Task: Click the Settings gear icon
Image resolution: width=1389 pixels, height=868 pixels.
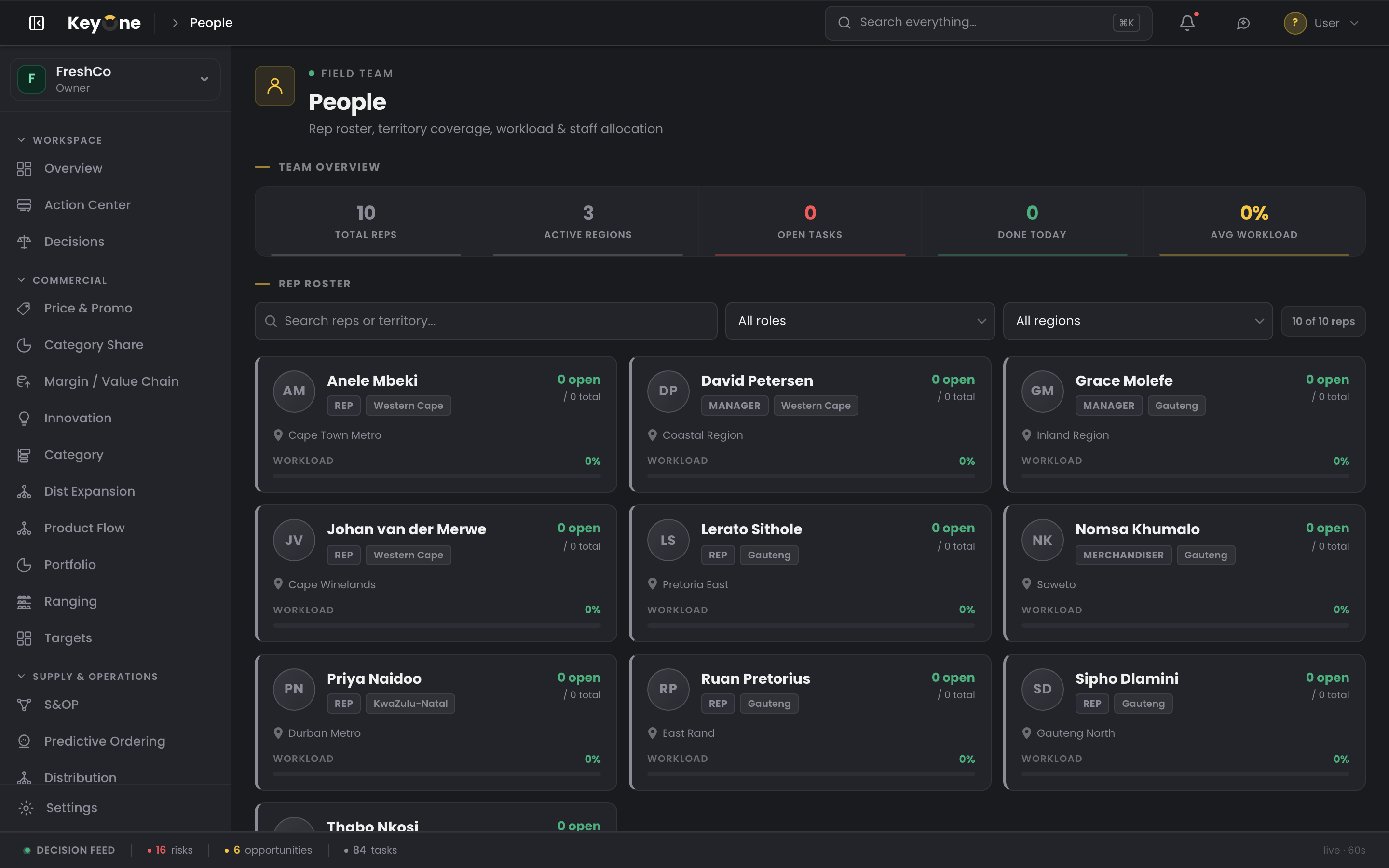Action: [26, 808]
